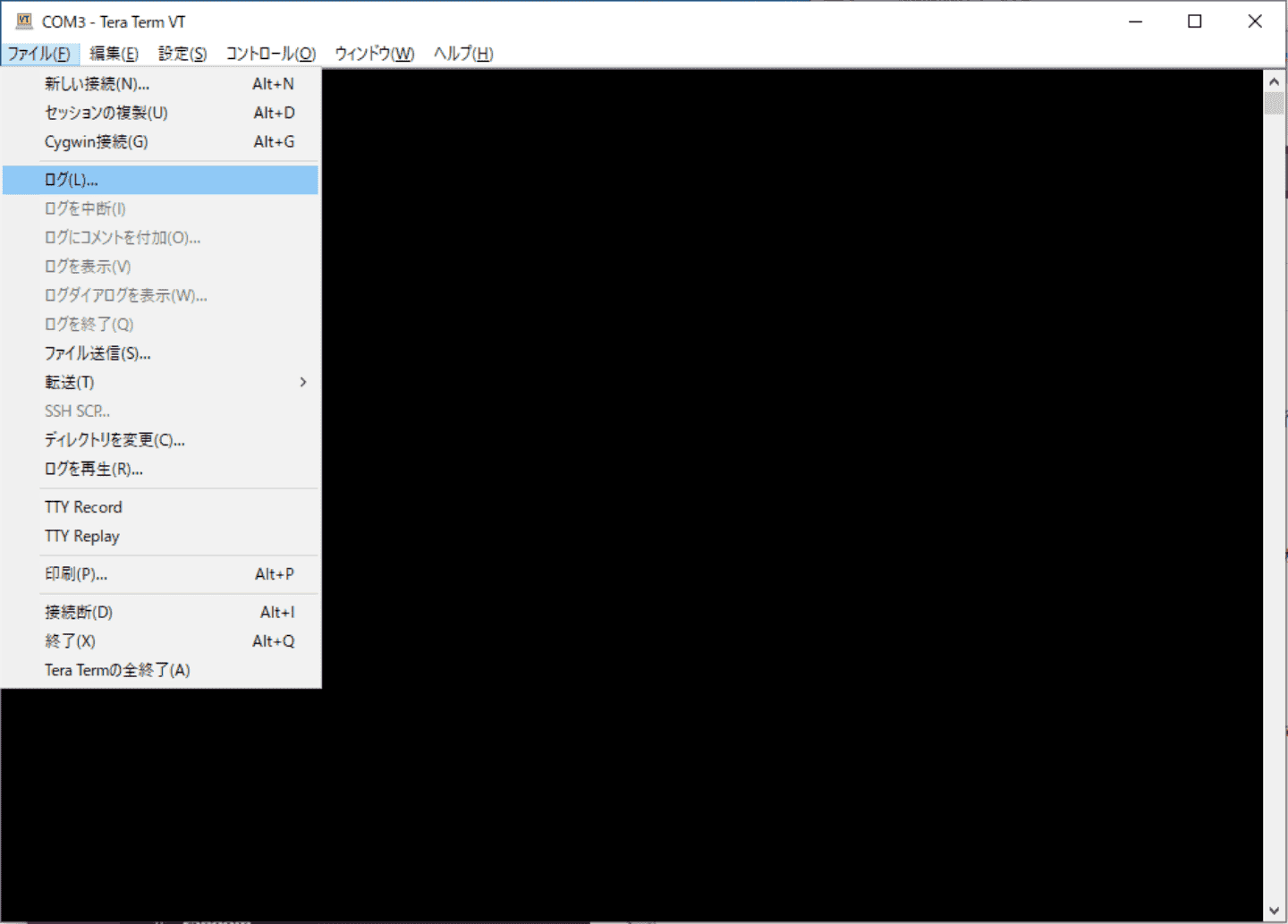Select 新しい接続(N)... menu entry

tap(97, 84)
